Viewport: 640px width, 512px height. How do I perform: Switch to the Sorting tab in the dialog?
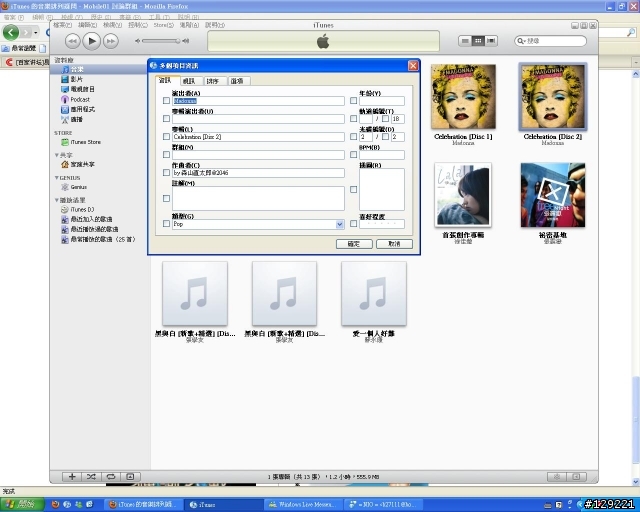pos(214,81)
